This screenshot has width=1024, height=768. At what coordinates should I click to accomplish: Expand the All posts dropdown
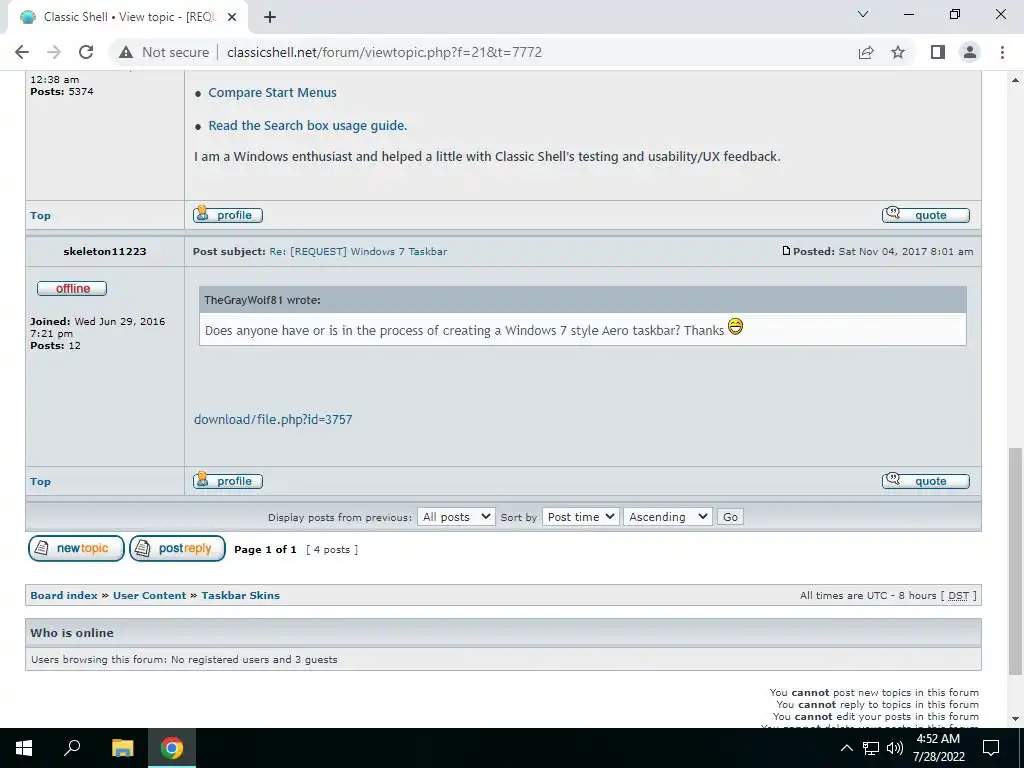point(456,517)
